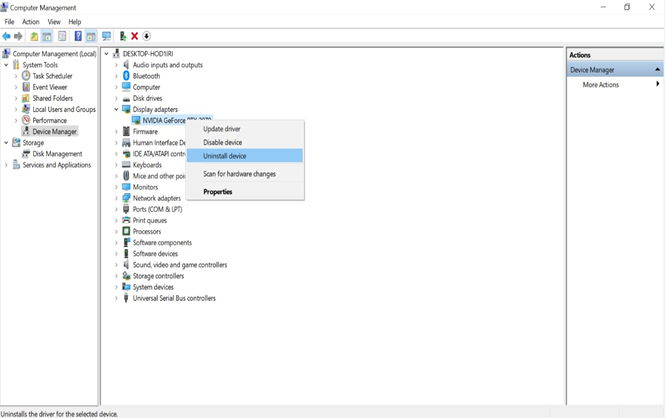Click the scan hardware monitor toolbar icon
Screen dimensions: 665x418
click(x=106, y=36)
